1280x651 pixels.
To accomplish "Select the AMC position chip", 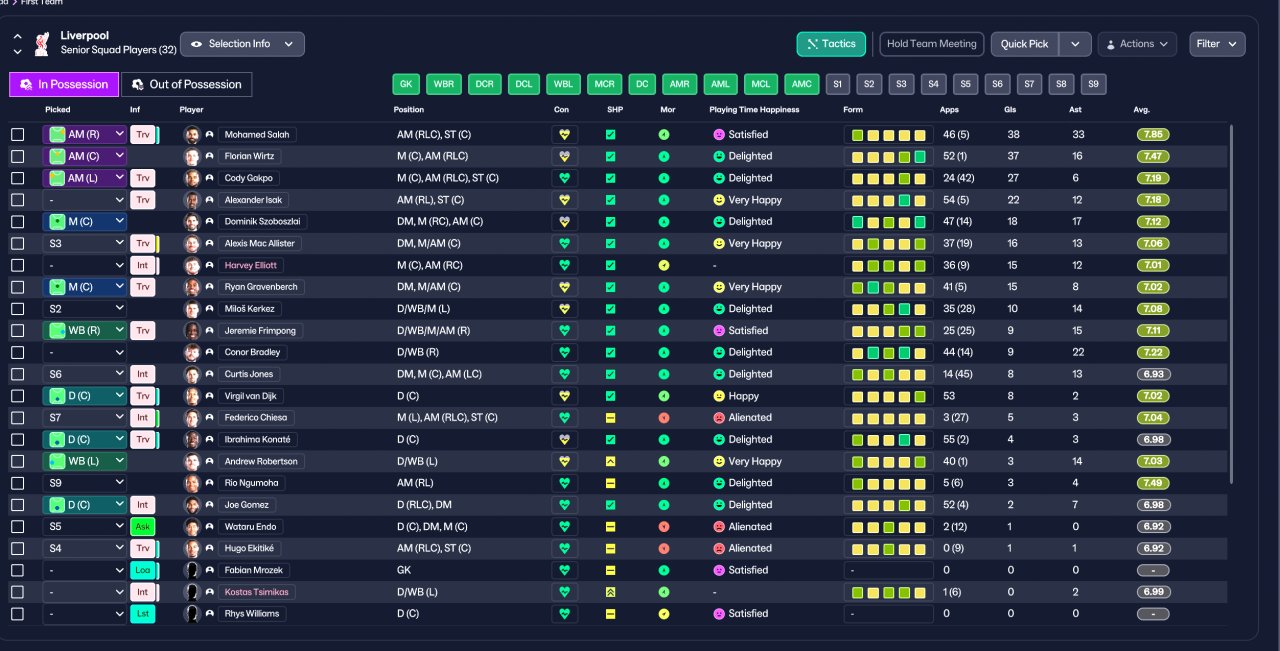I will pyautogui.click(x=800, y=84).
